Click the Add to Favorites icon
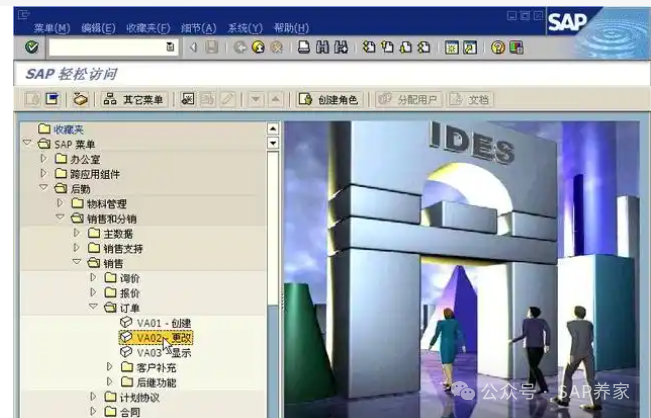The height and width of the screenshot is (418, 651). tap(188, 99)
